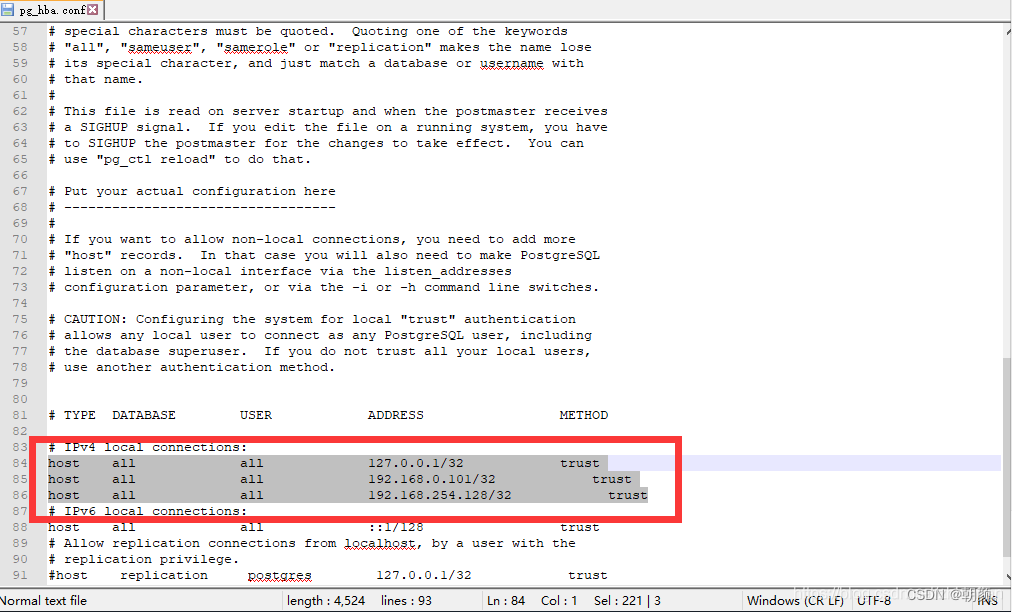Click '"pg_ctl reload"' on line 65
The height and width of the screenshot is (612, 1012).
tap(156, 159)
